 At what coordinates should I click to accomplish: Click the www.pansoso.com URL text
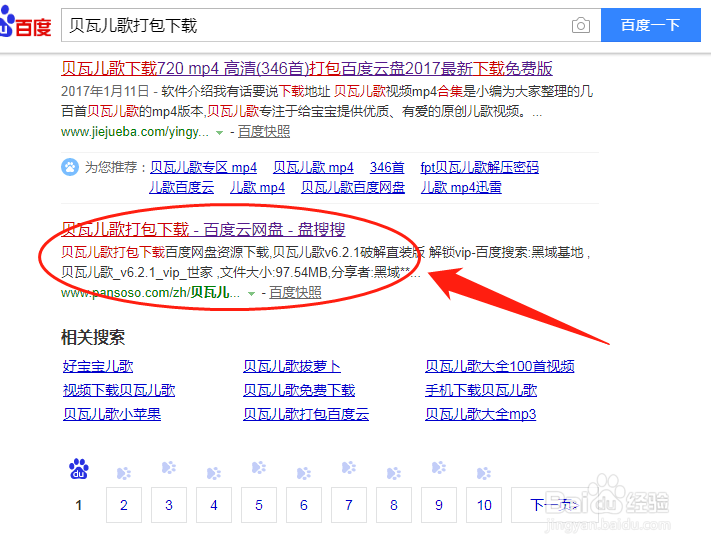click(x=151, y=292)
